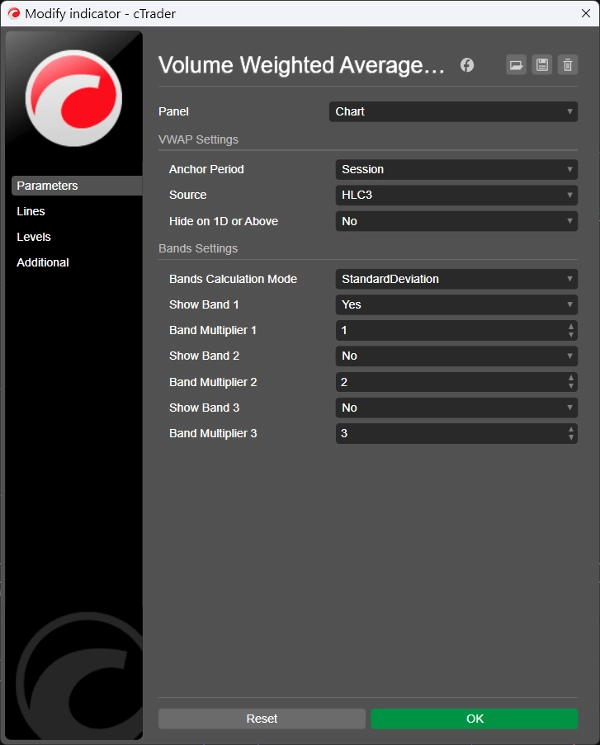
Task: Click the save parameters floppy disk icon
Action: click(x=542, y=65)
